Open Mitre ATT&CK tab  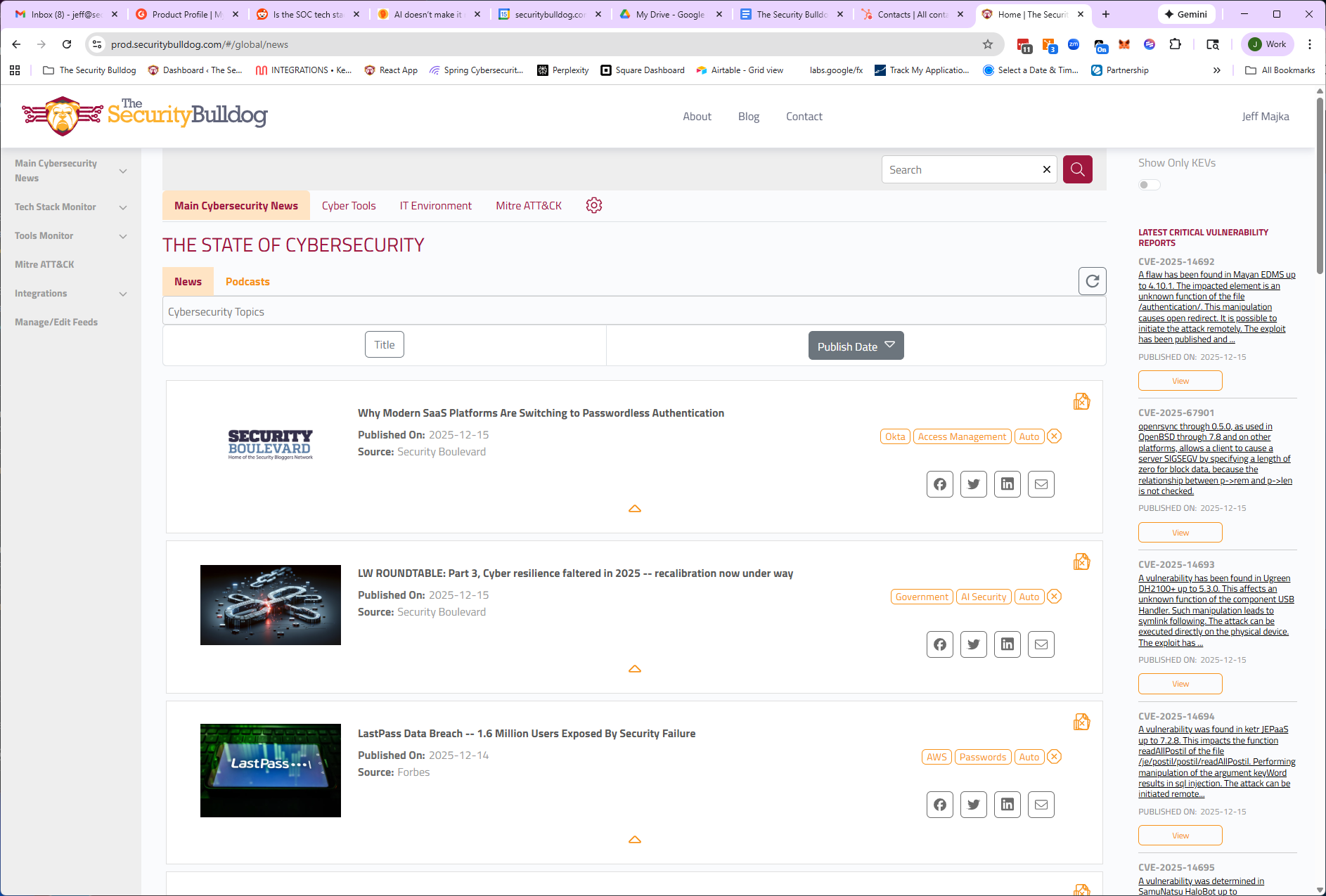coord(529,205)
